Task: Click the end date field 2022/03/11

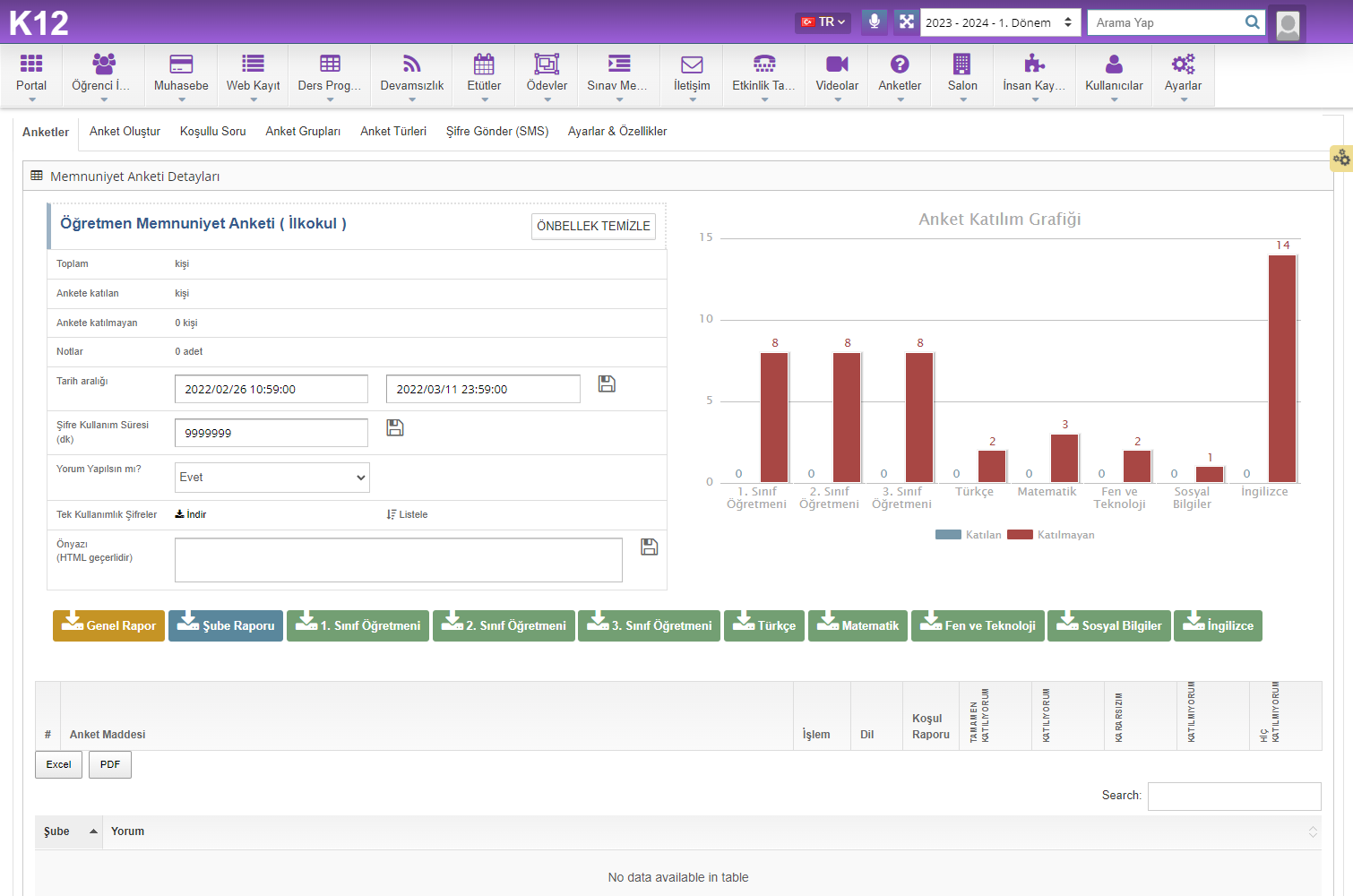Action: coord(483,389)
